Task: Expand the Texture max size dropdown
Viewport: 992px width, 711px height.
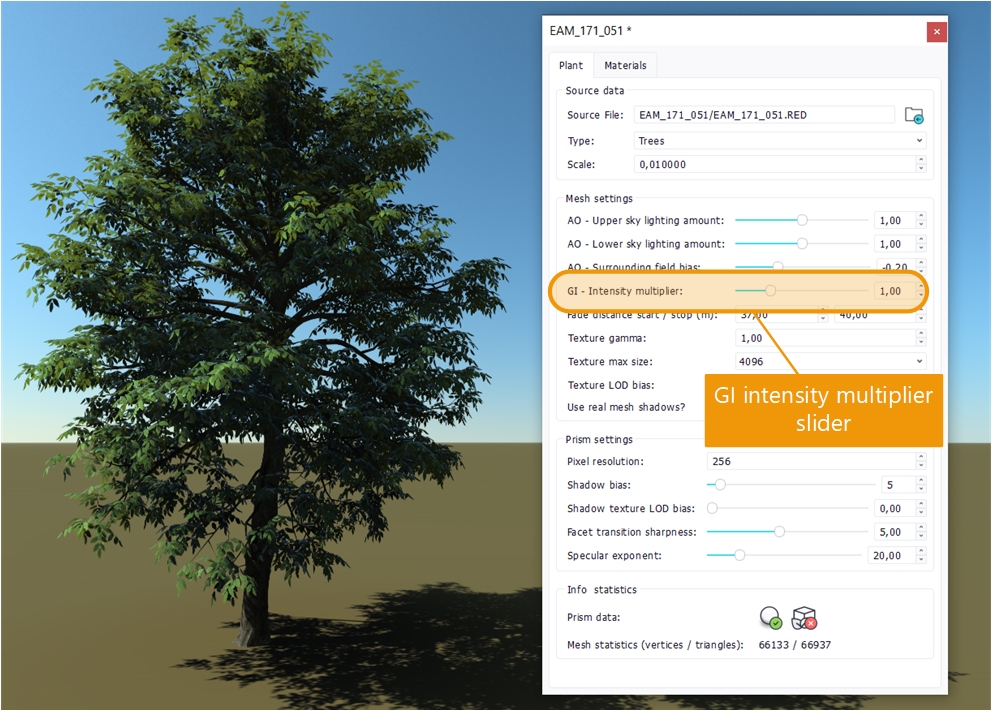Action: tap(829, 362)
